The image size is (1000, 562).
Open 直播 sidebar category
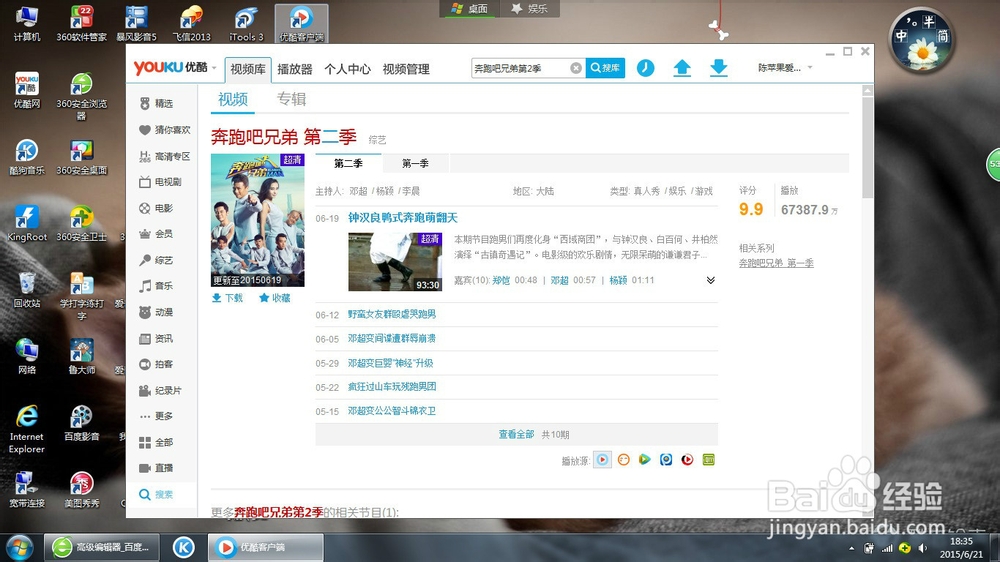point(157,468)
